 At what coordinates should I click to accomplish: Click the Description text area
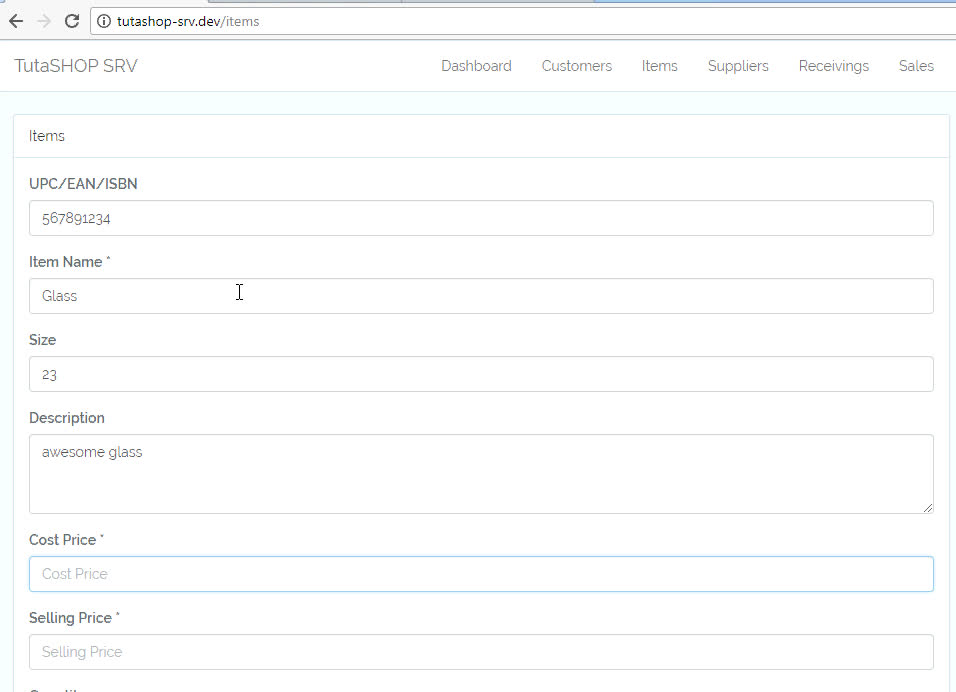(x=481, y=473)
